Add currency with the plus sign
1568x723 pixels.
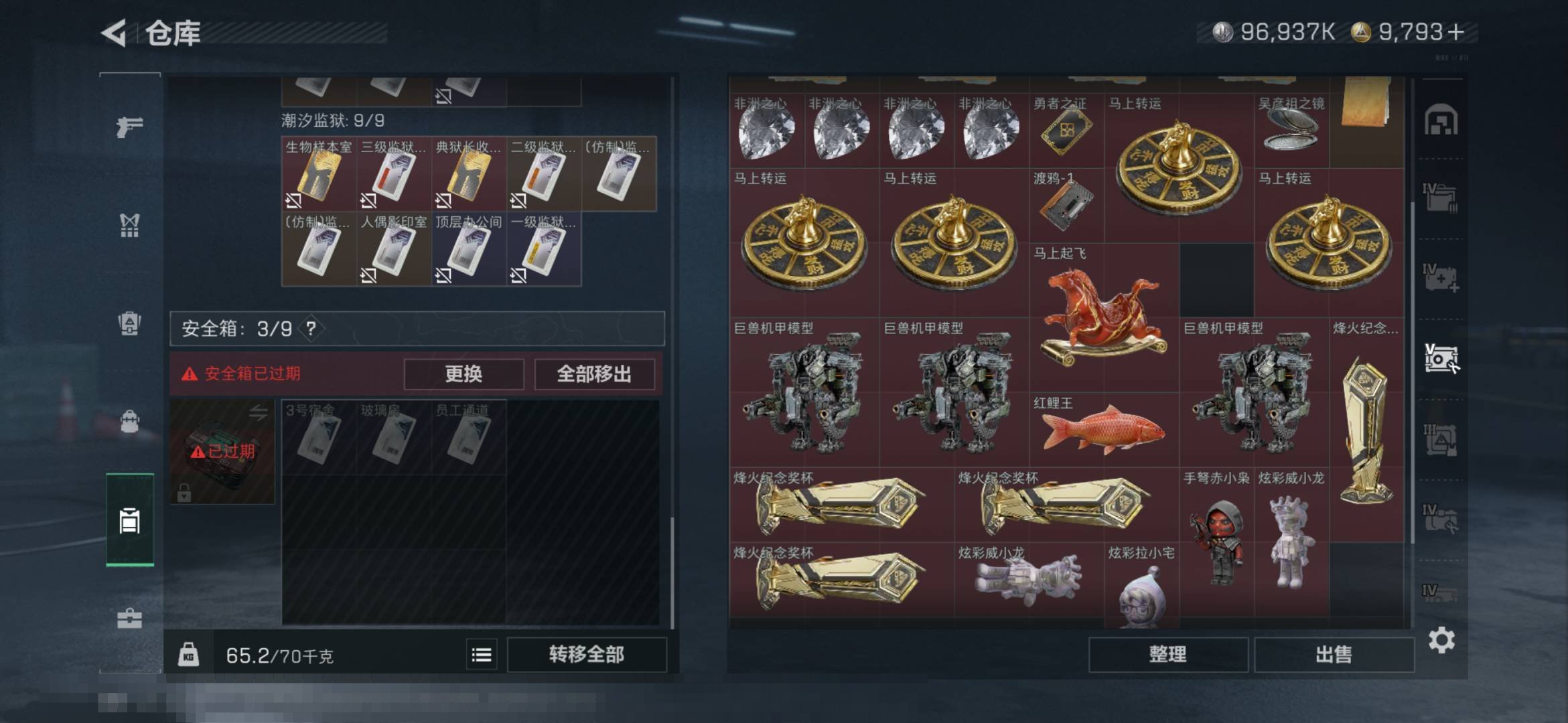(1455, 32)
